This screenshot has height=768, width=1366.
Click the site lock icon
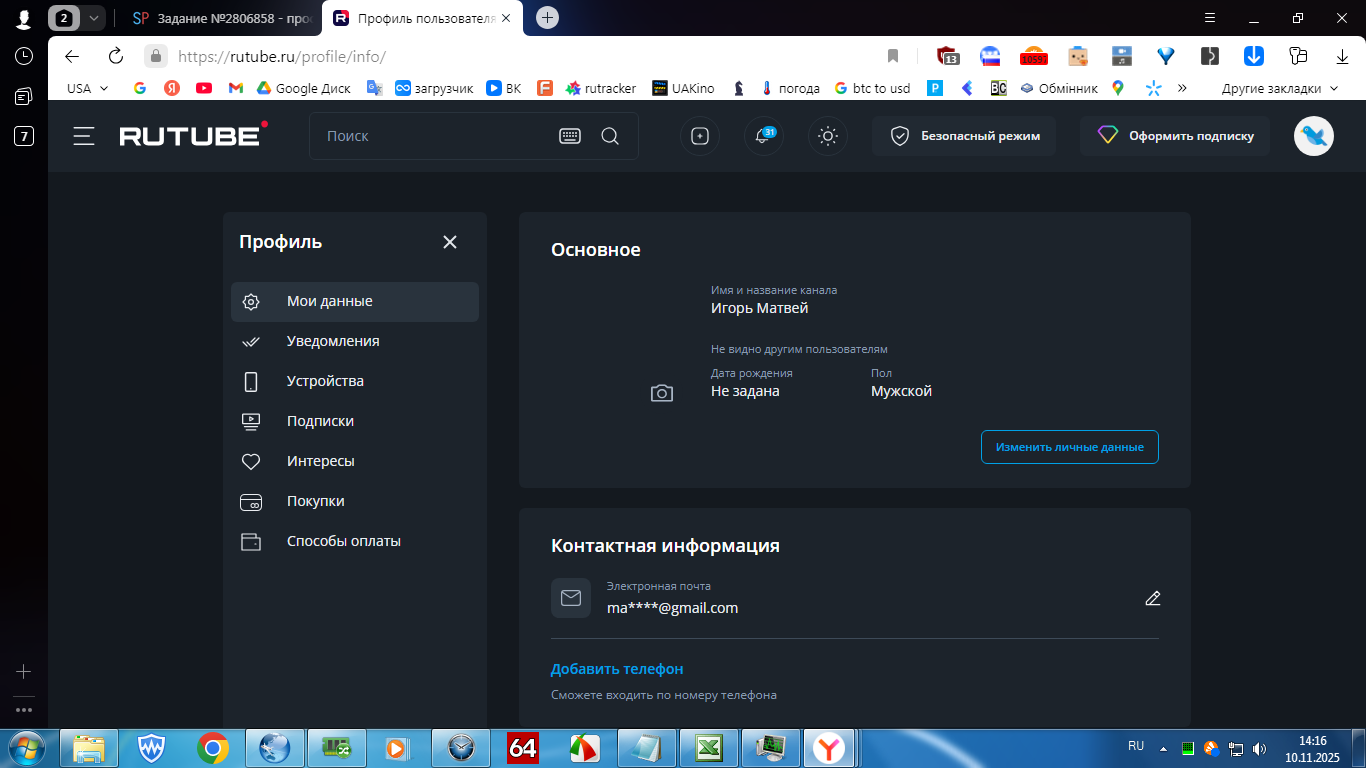155,56
